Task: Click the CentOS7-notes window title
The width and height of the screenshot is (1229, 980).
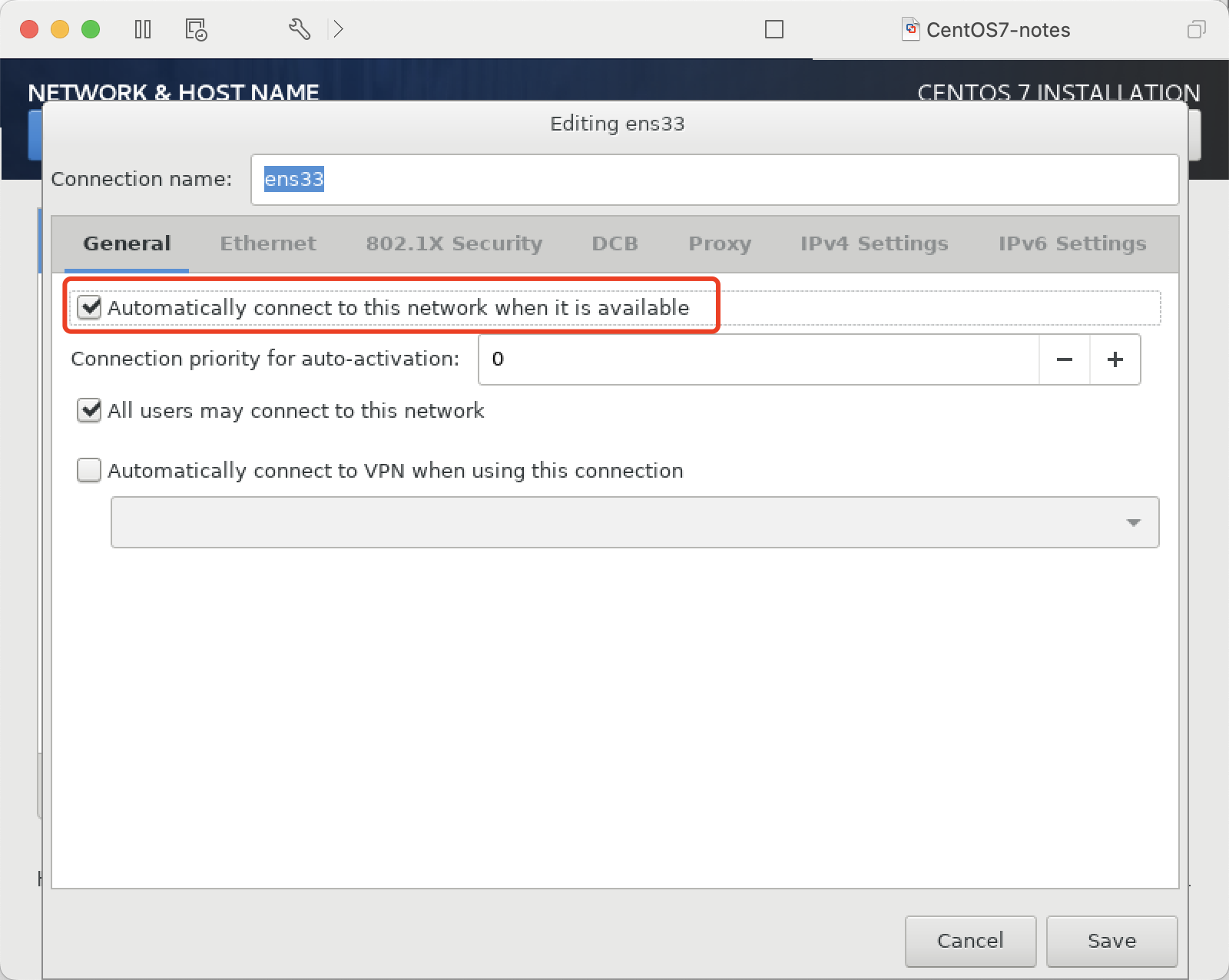Action: coord(998,30)
